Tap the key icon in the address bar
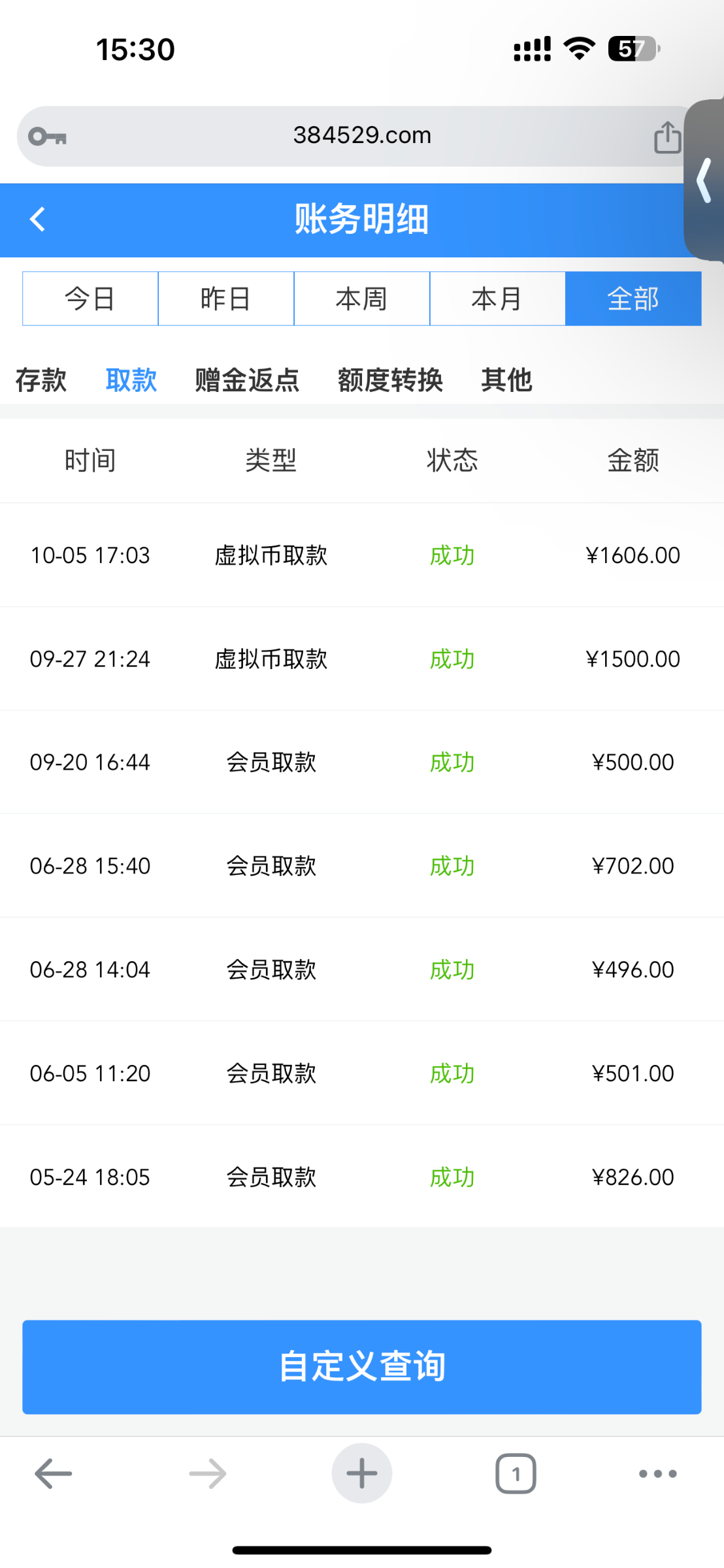Image resolution: width=724 pixels, height=1568 pixels. tap(47, 137)
